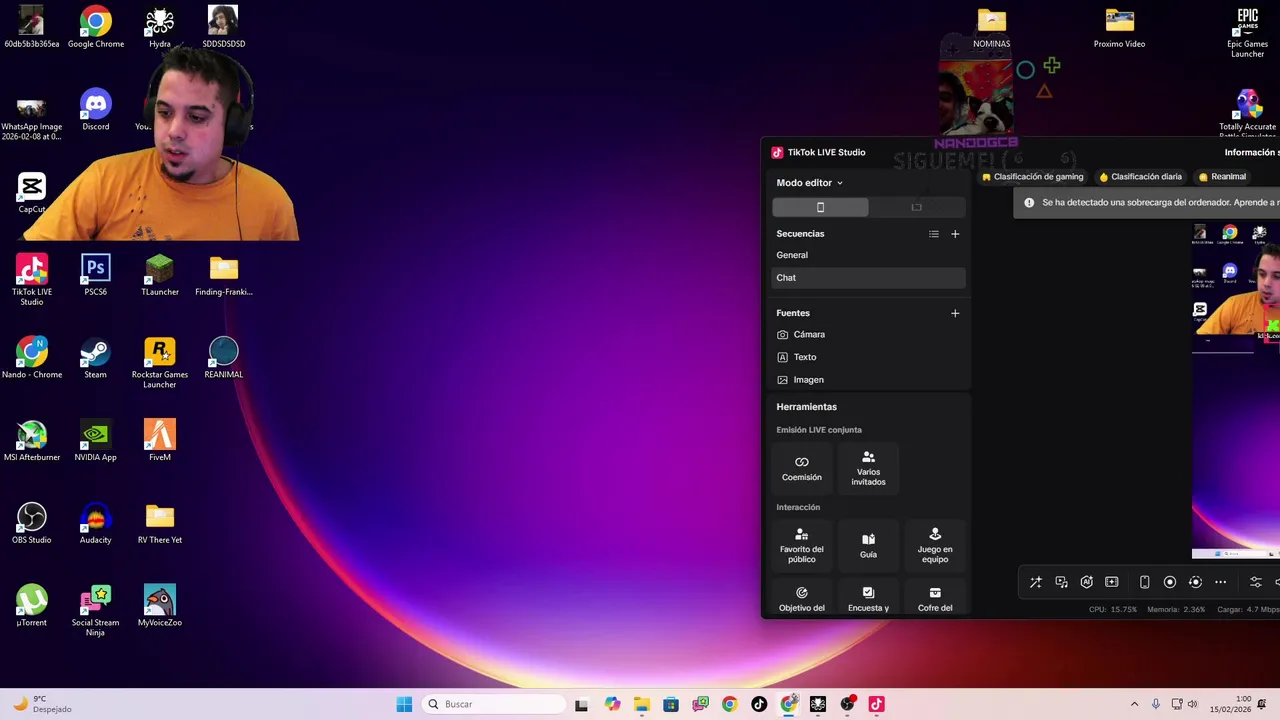Click the AI hexagon toolbar icon
The width and height of the screenshot is (1280, 720).
coord(1087,582)
